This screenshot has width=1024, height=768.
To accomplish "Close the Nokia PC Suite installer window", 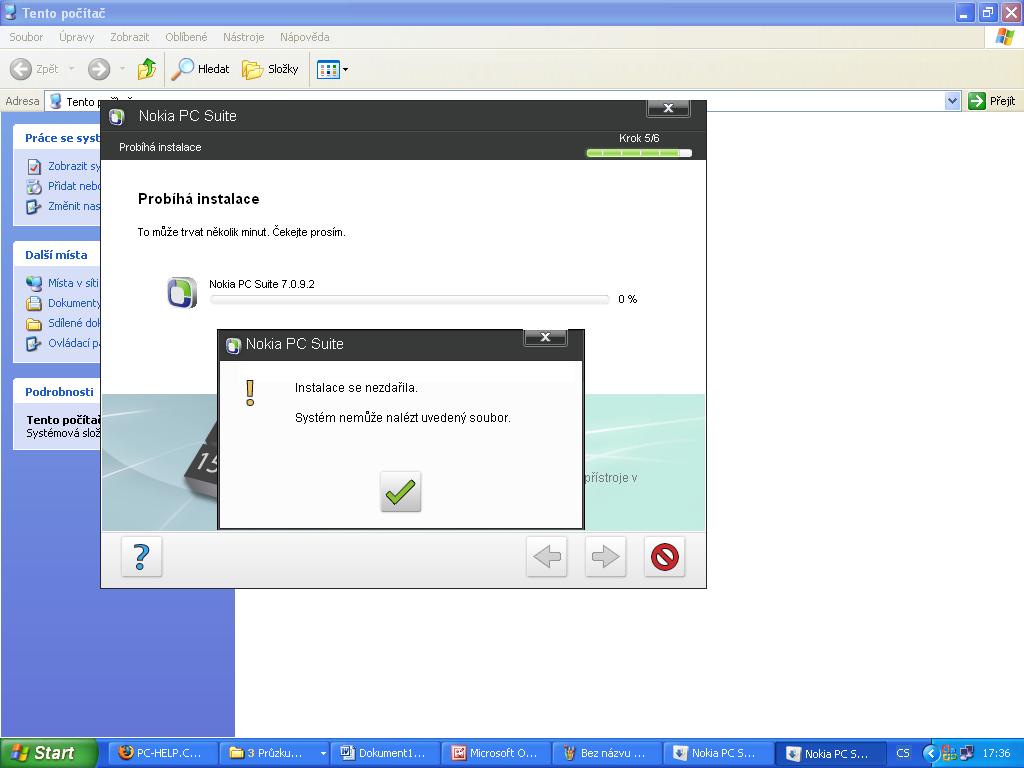I will pos(668,108).
